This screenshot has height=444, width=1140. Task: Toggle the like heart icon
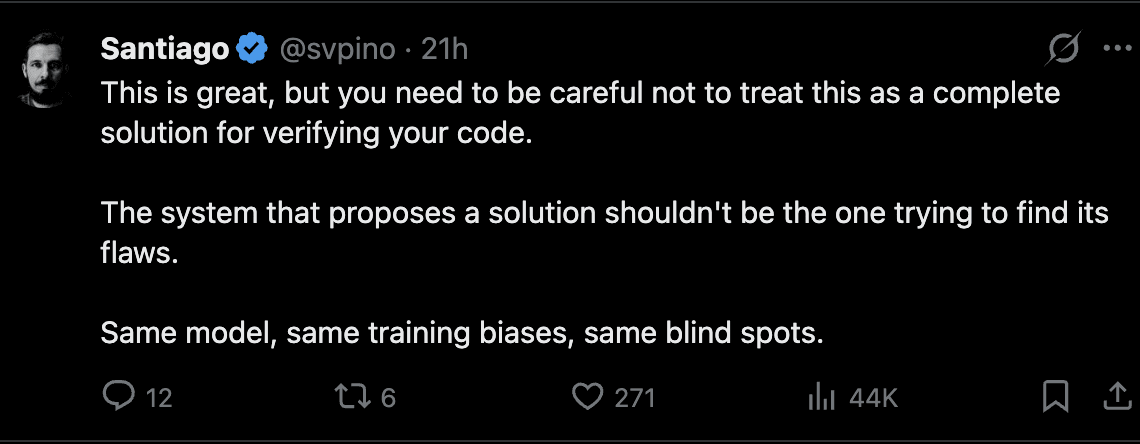coord(587,397)
